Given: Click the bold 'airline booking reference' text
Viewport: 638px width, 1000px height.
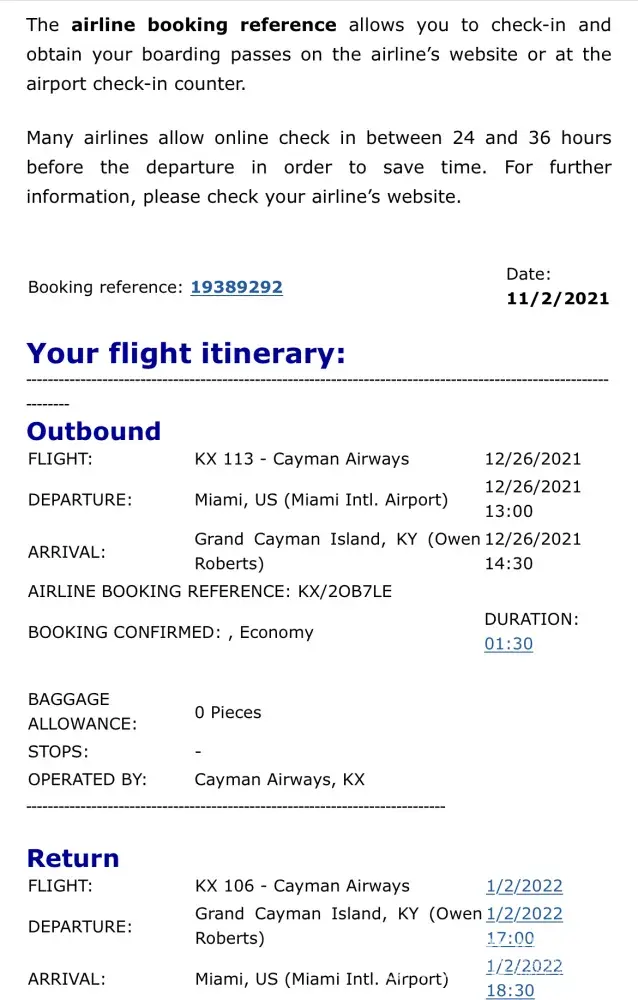Looking at the screenshot, I should click(x=202, y=25).
